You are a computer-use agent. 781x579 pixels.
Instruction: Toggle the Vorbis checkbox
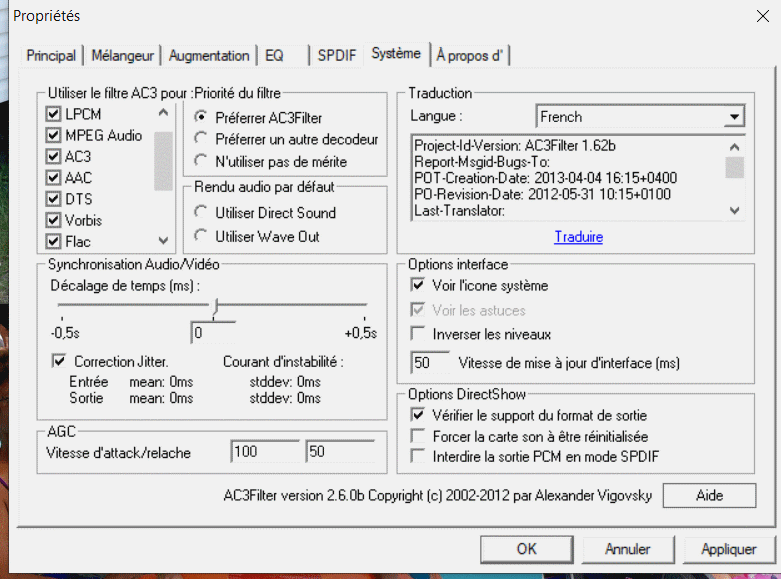[53, 220]
